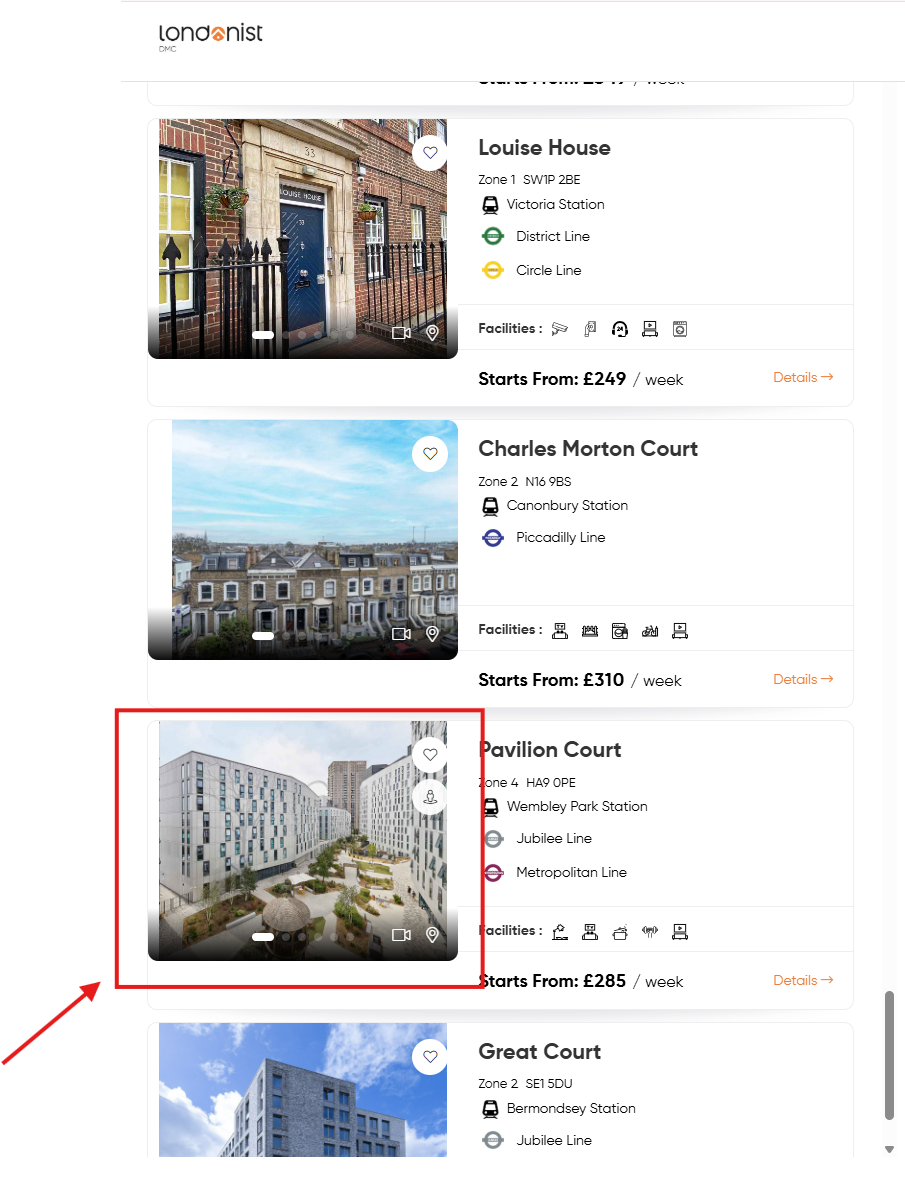Image resolution: width=905 pixels, height=1185 pixels.
Task: Click the 'Wembley Park Station' text
Action: [x=577, y=806]
